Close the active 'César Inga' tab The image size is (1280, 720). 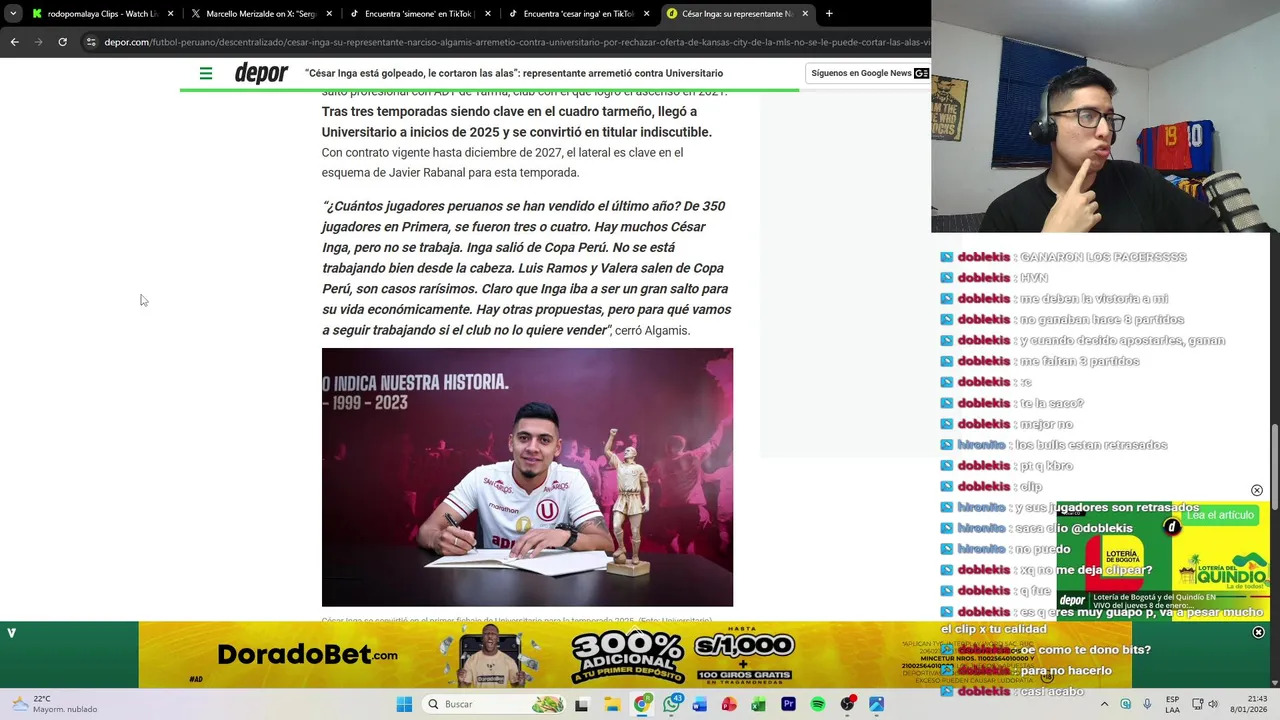click(x=805, y=14)
